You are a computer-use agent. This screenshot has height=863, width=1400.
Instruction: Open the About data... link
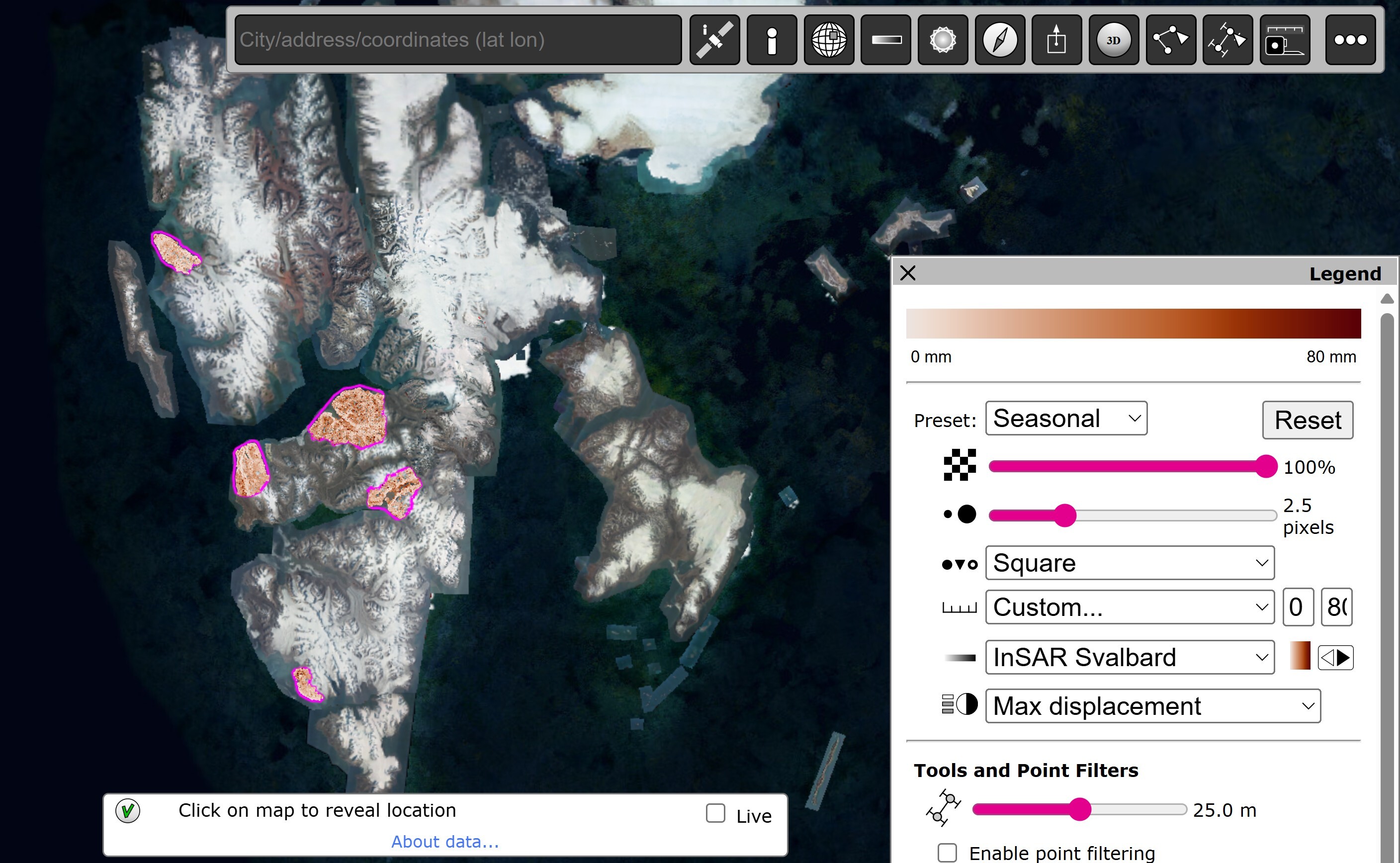(445, 841)
